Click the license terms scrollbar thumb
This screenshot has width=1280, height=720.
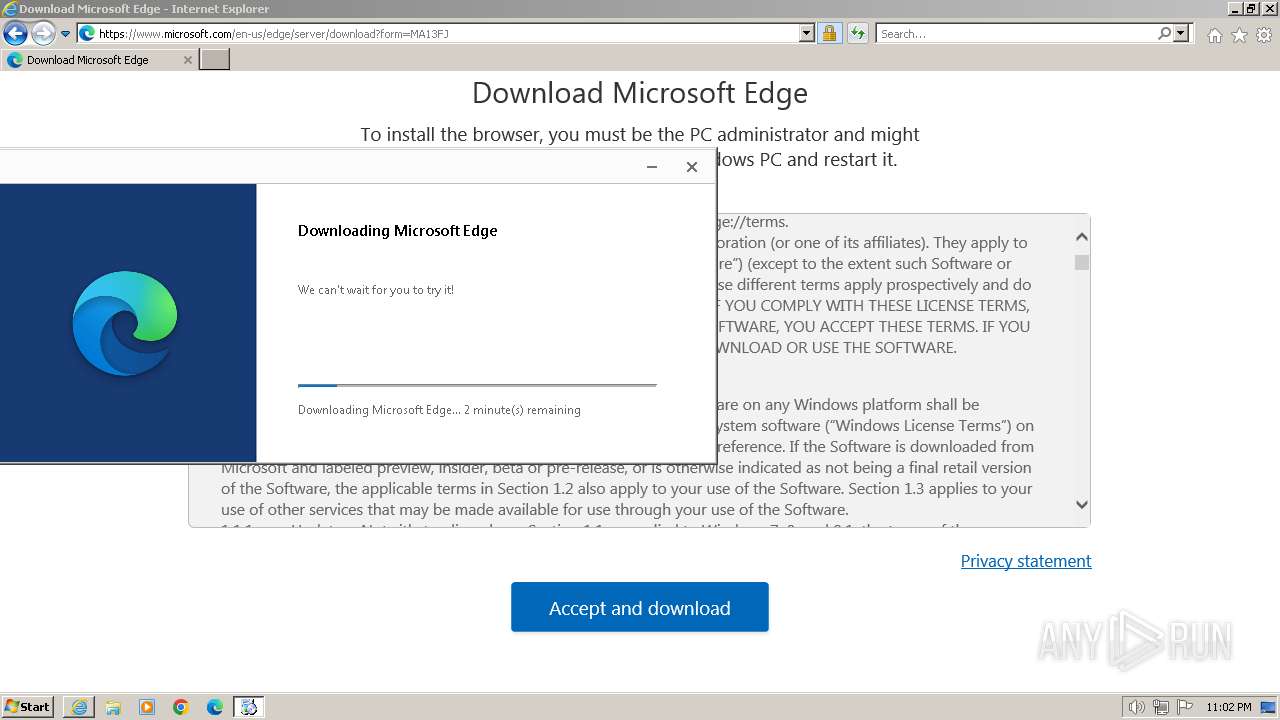[x=1081, y=262]
